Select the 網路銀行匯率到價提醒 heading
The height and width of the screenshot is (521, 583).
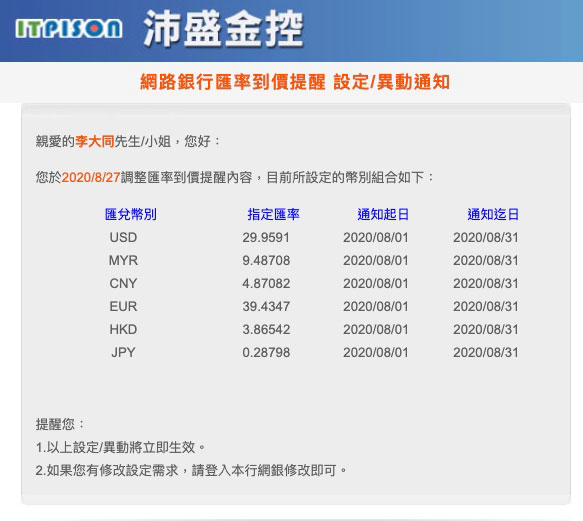233,82
